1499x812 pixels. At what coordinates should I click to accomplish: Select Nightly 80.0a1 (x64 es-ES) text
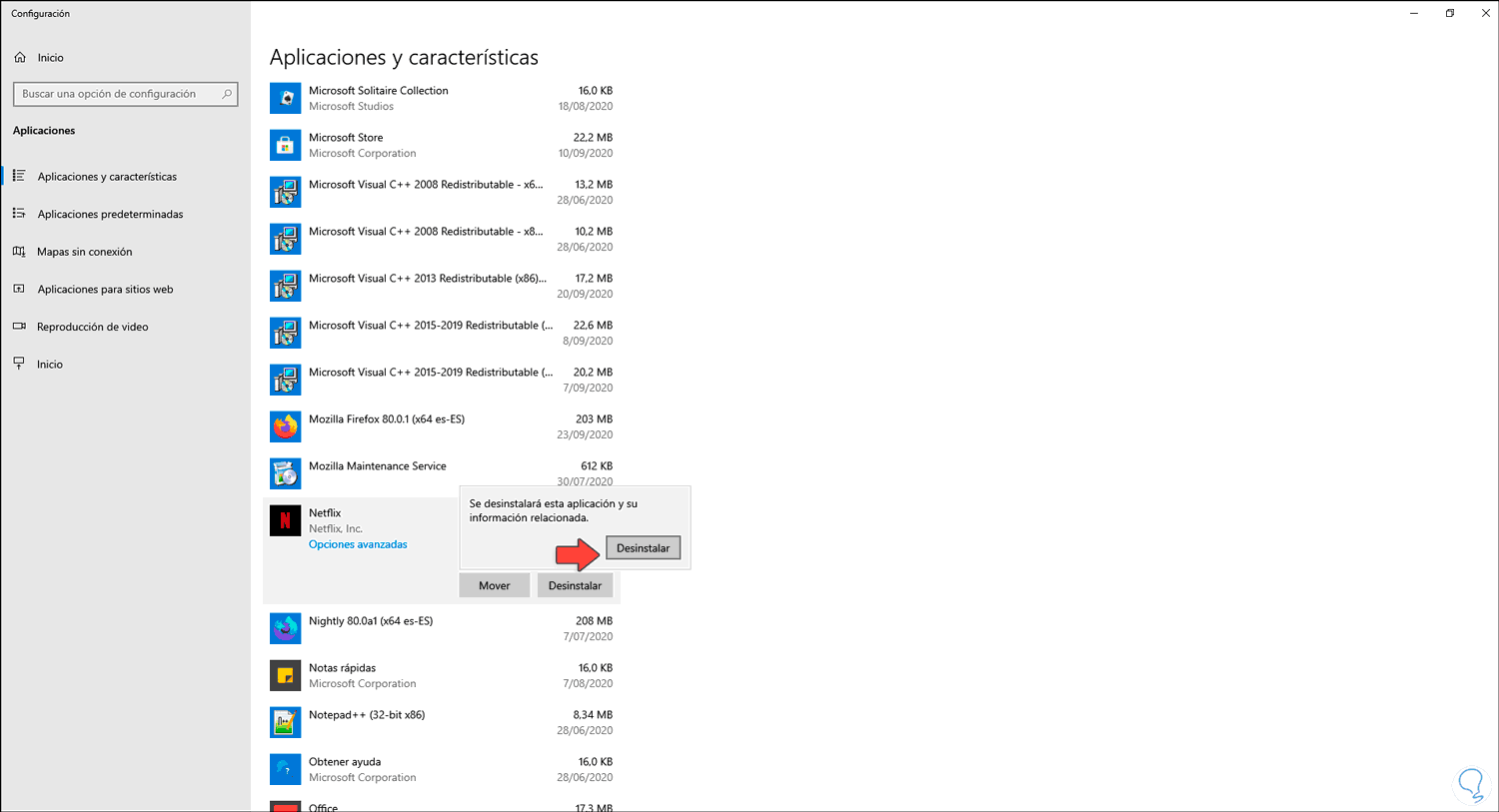pos(371,621)
